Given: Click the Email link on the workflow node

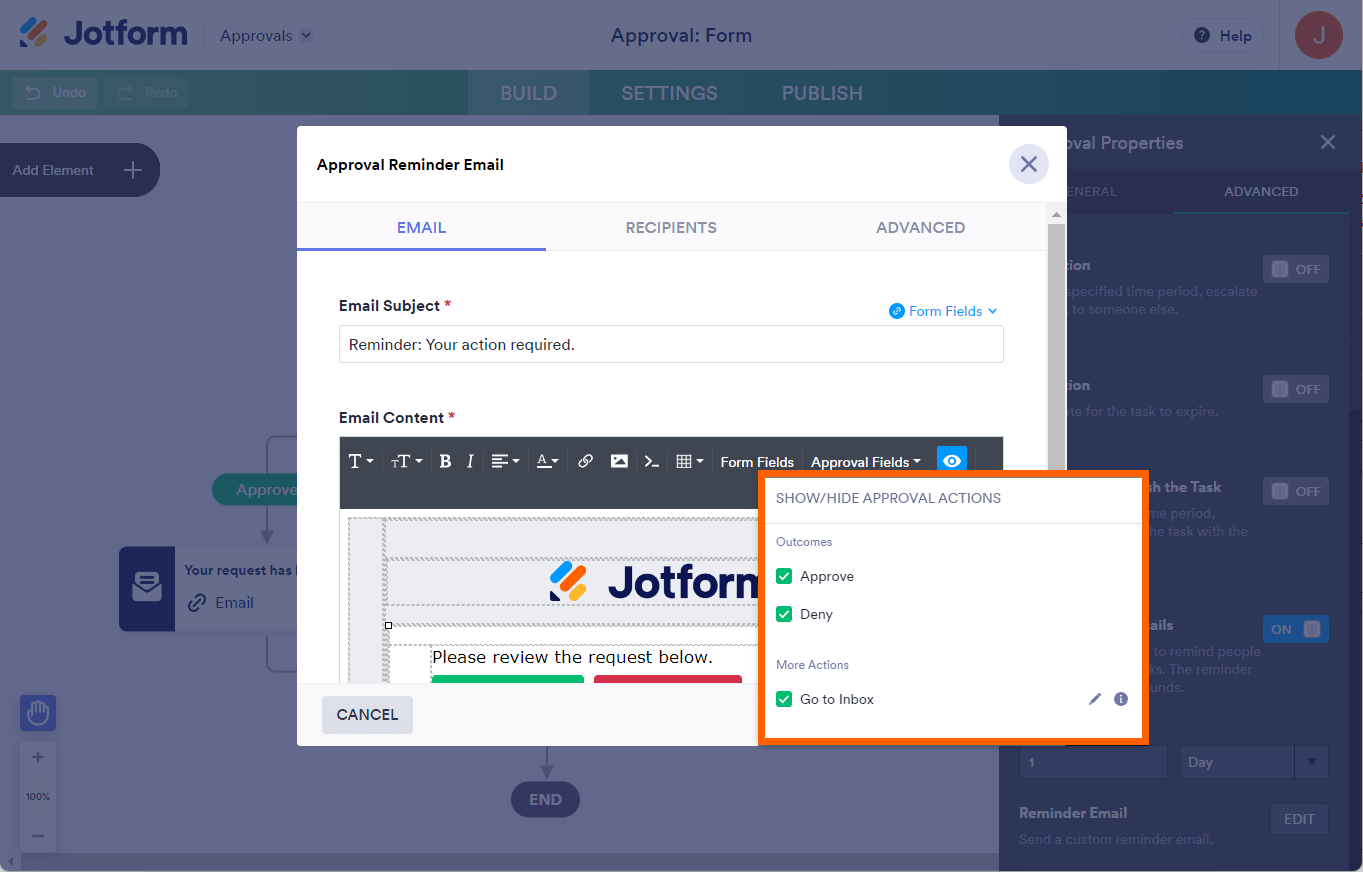Looking at the screenshot, I should (x=221, y=602).
